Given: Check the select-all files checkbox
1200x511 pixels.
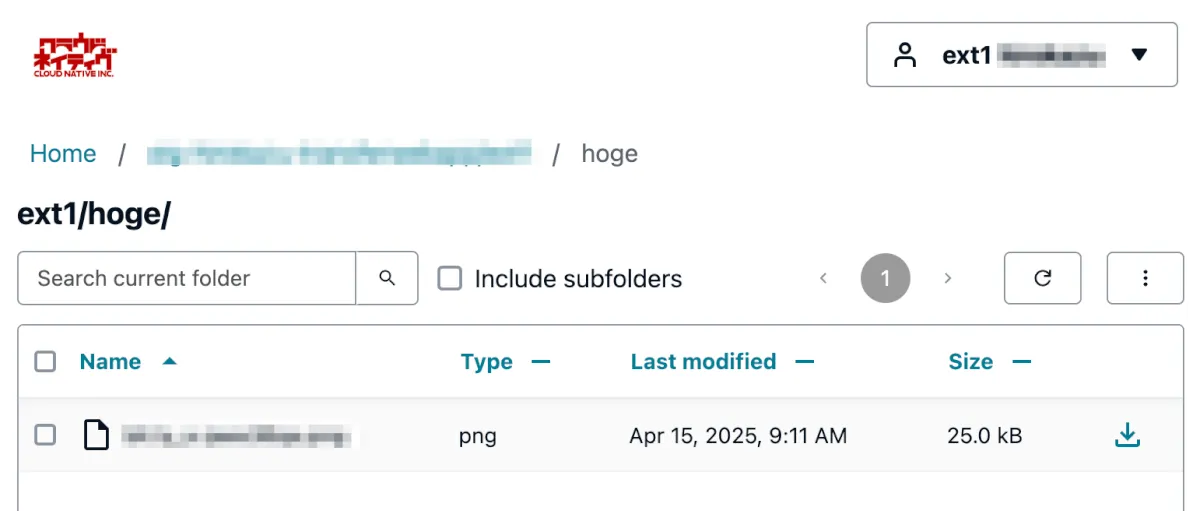Looking at the screenshot, I should pos(45,361).
